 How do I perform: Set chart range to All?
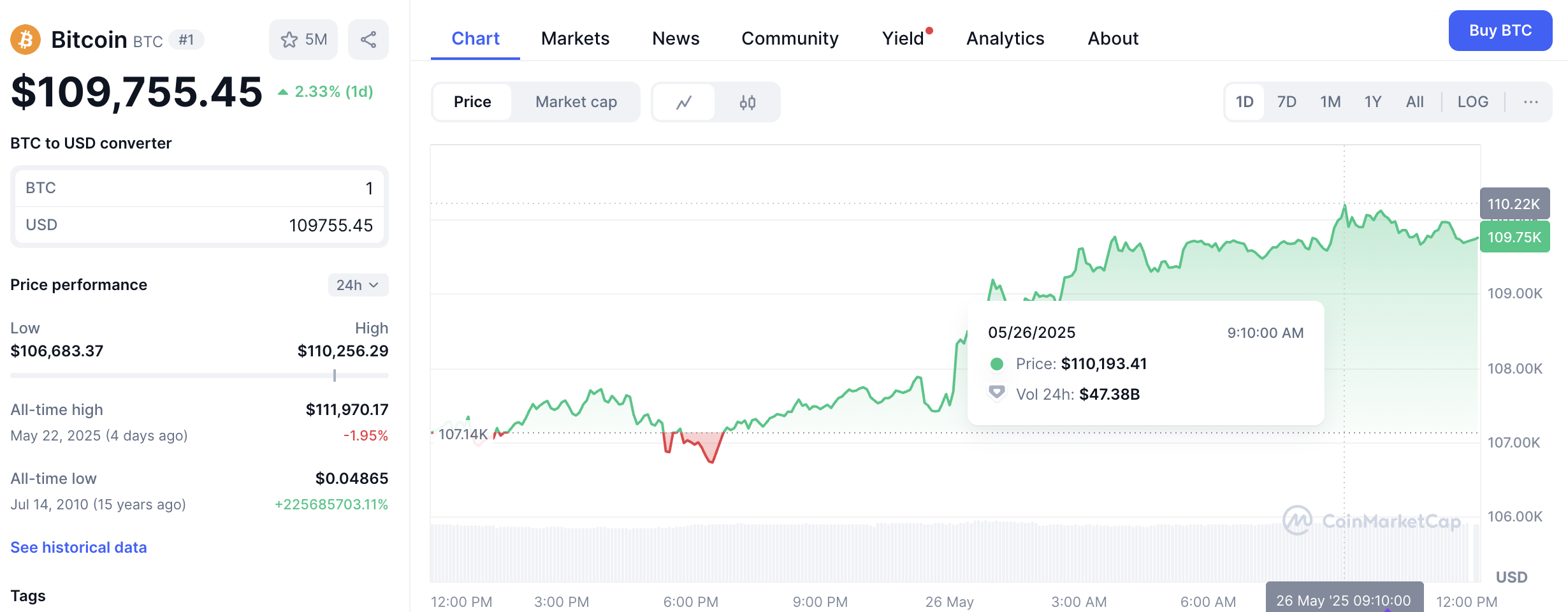[1414, 102]
